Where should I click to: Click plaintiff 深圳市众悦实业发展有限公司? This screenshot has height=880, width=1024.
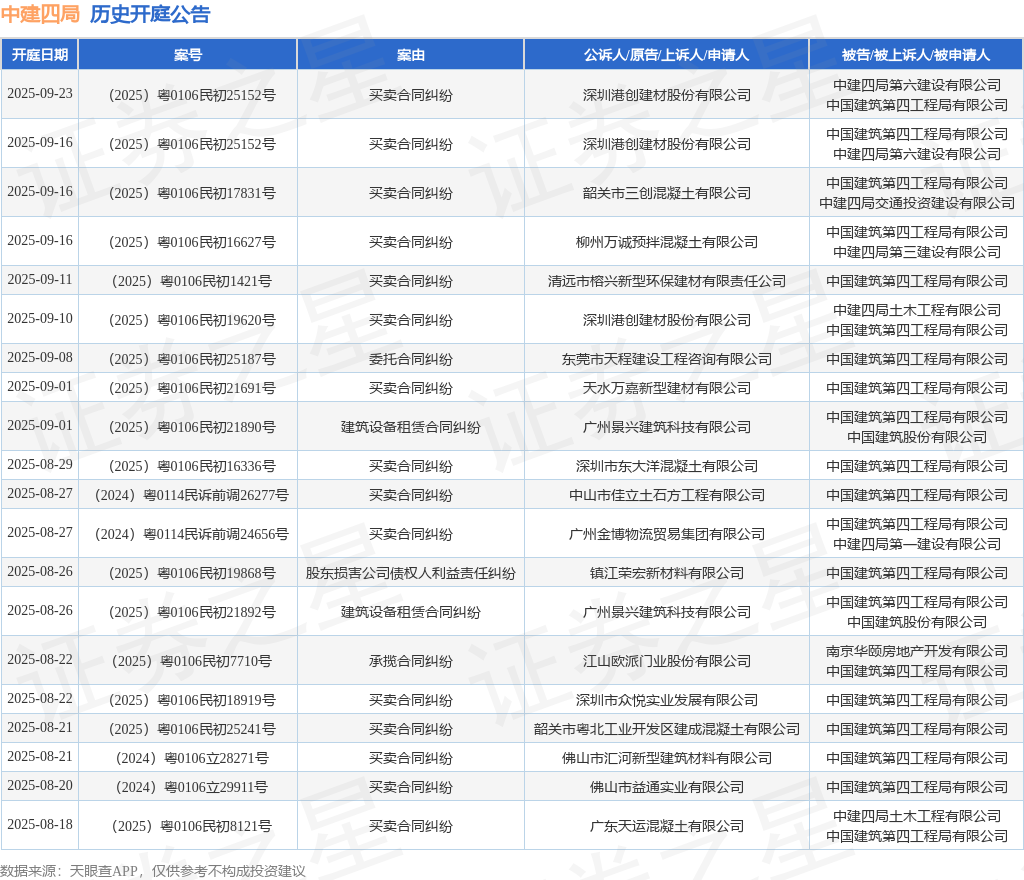667,700
